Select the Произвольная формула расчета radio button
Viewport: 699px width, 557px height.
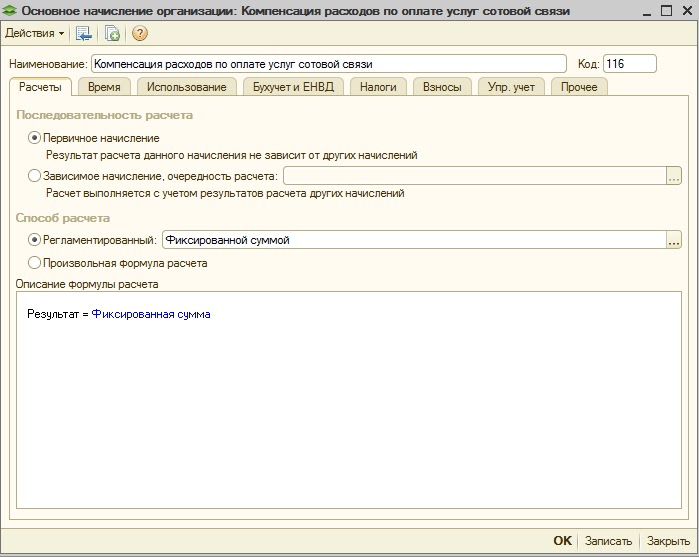34,263
